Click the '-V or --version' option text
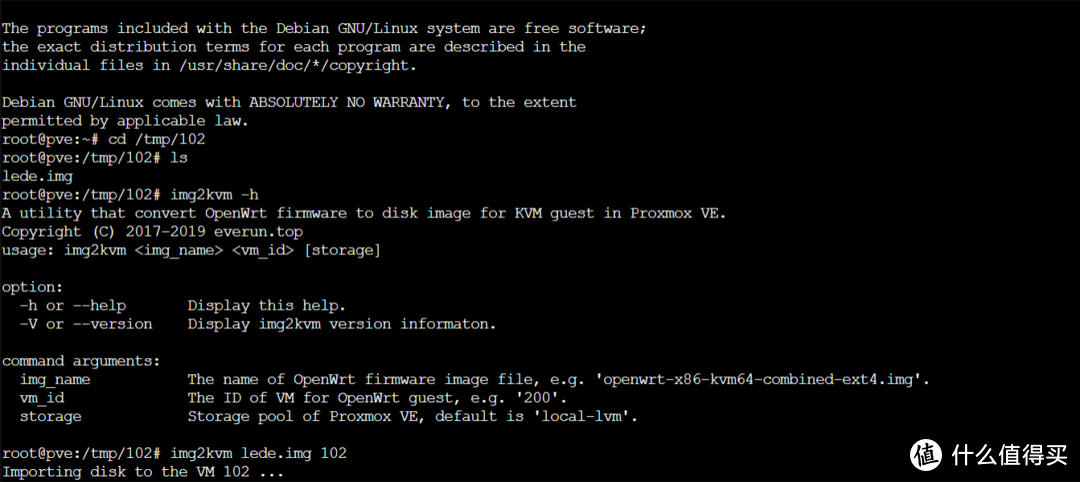 pyautogui.click(x=86, y=324)
